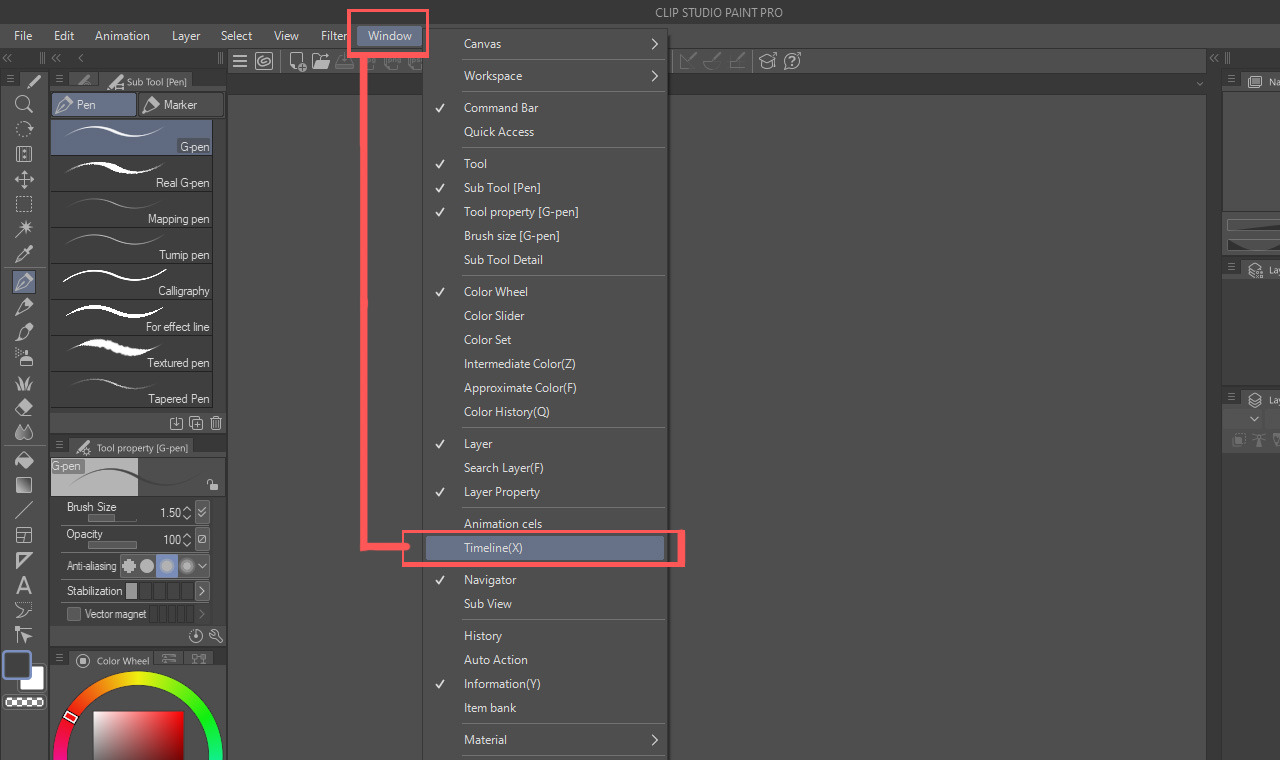Image resolution: width=1280 pixels, height=760 pixels.
Task: Select the Pencil tool
Action: coord(24,307)
